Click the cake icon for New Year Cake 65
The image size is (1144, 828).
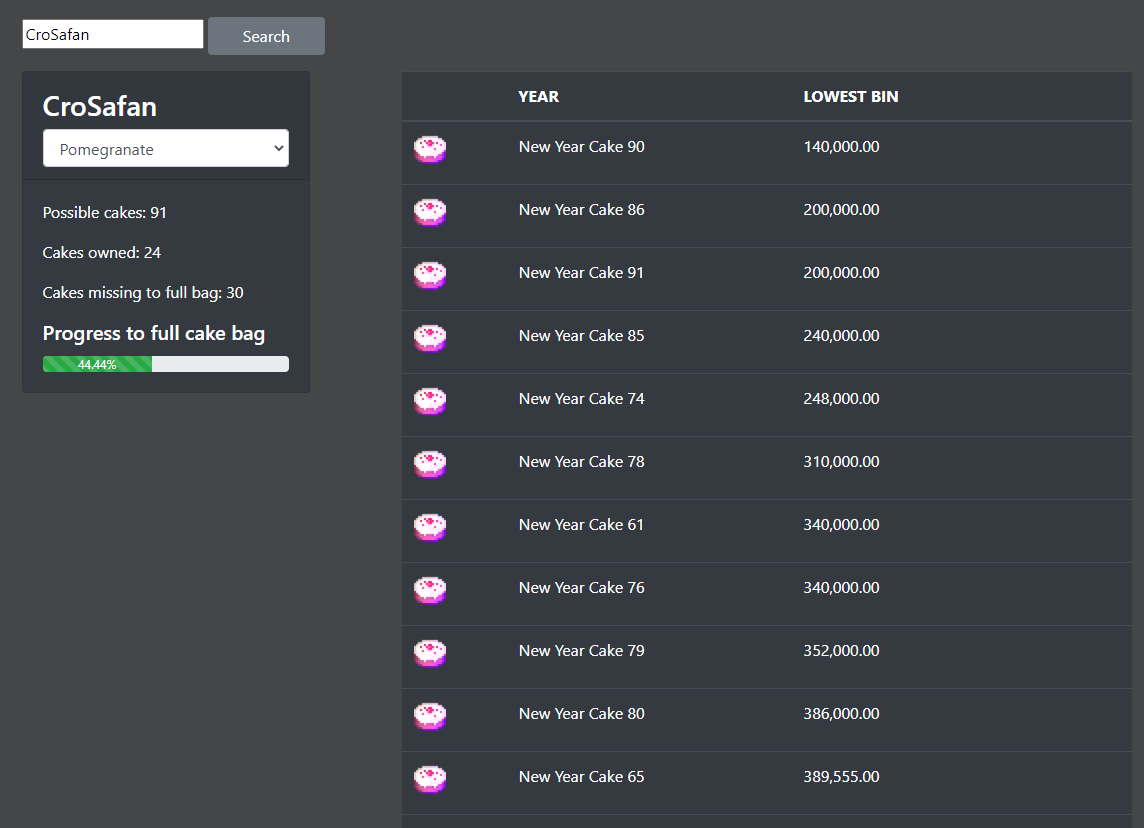(x=430, y=779)
